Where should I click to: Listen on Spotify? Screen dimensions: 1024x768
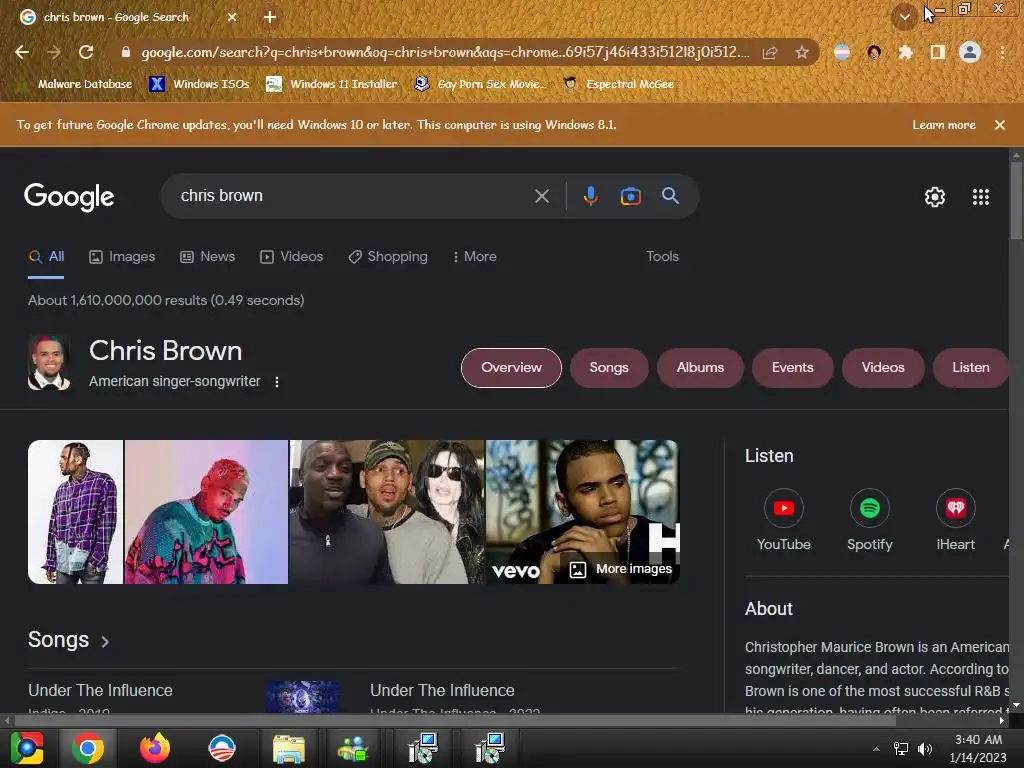[x=869, y=520]
